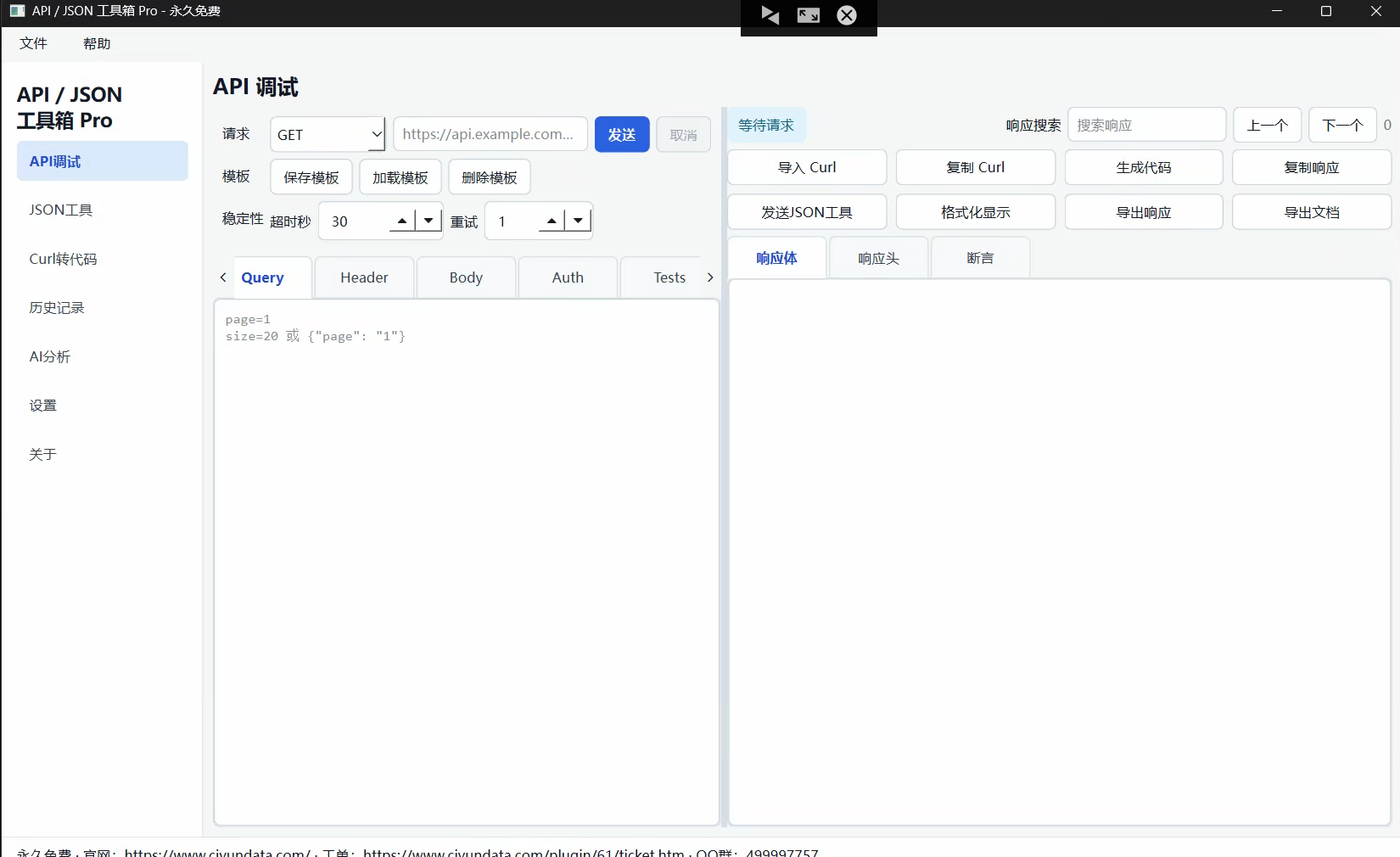1400x857 pixels.
Task: Click the retry value field showing 1
Action: click(x=512, y=221)
